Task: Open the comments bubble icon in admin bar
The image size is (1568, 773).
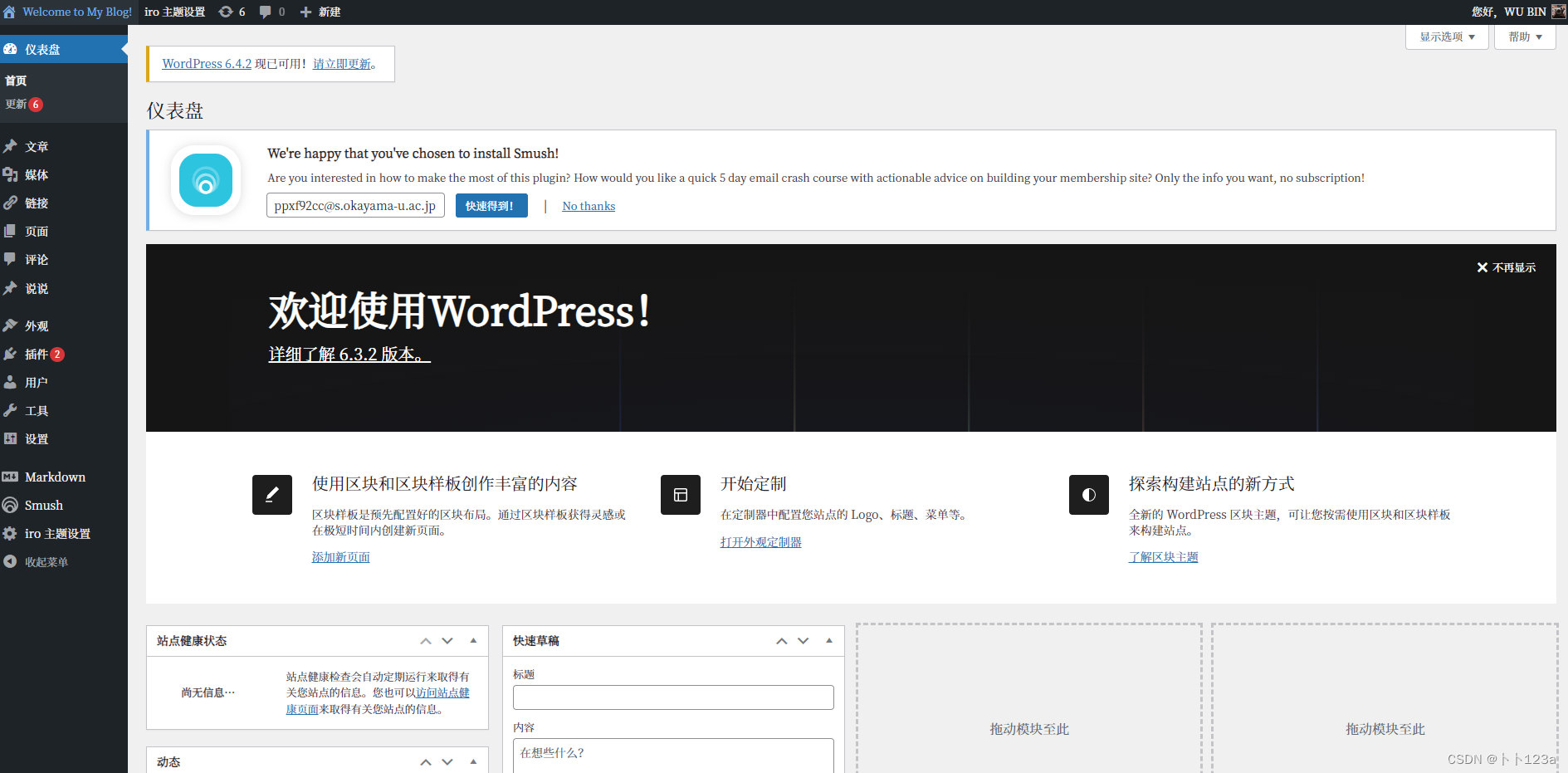Action: 265,12
